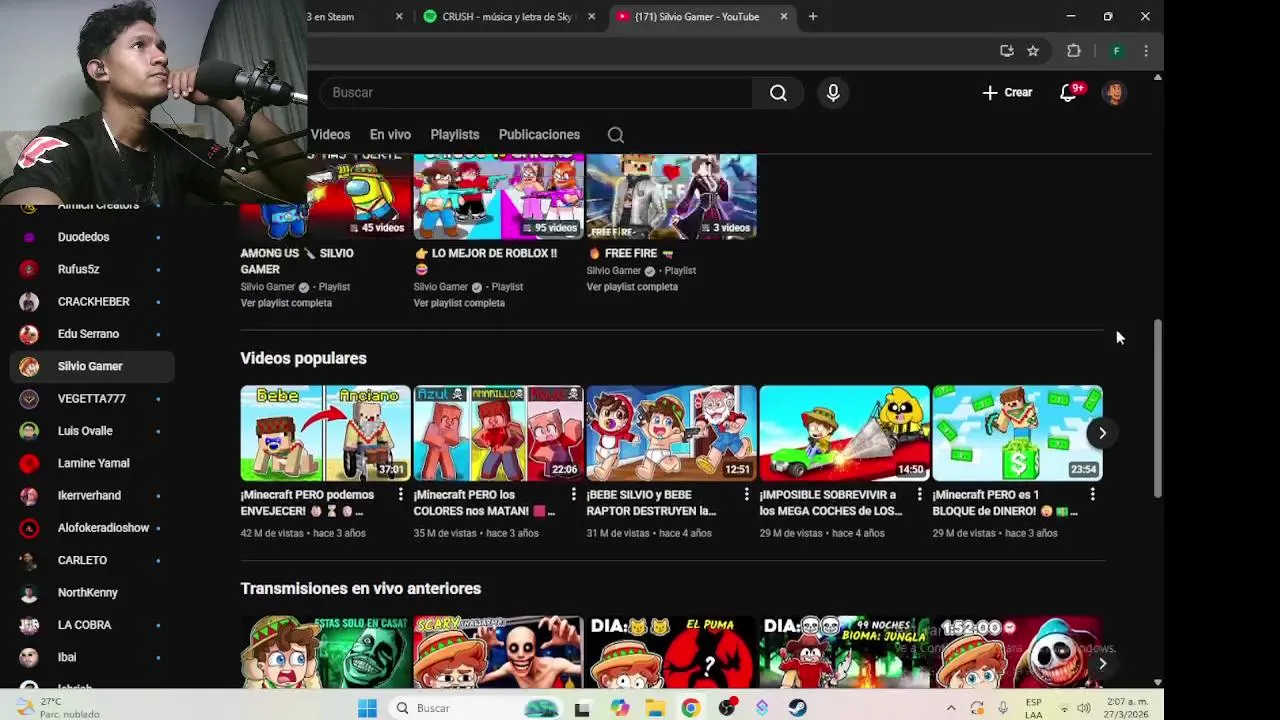Open options menu for ENVEJECER video

(400, 495)
